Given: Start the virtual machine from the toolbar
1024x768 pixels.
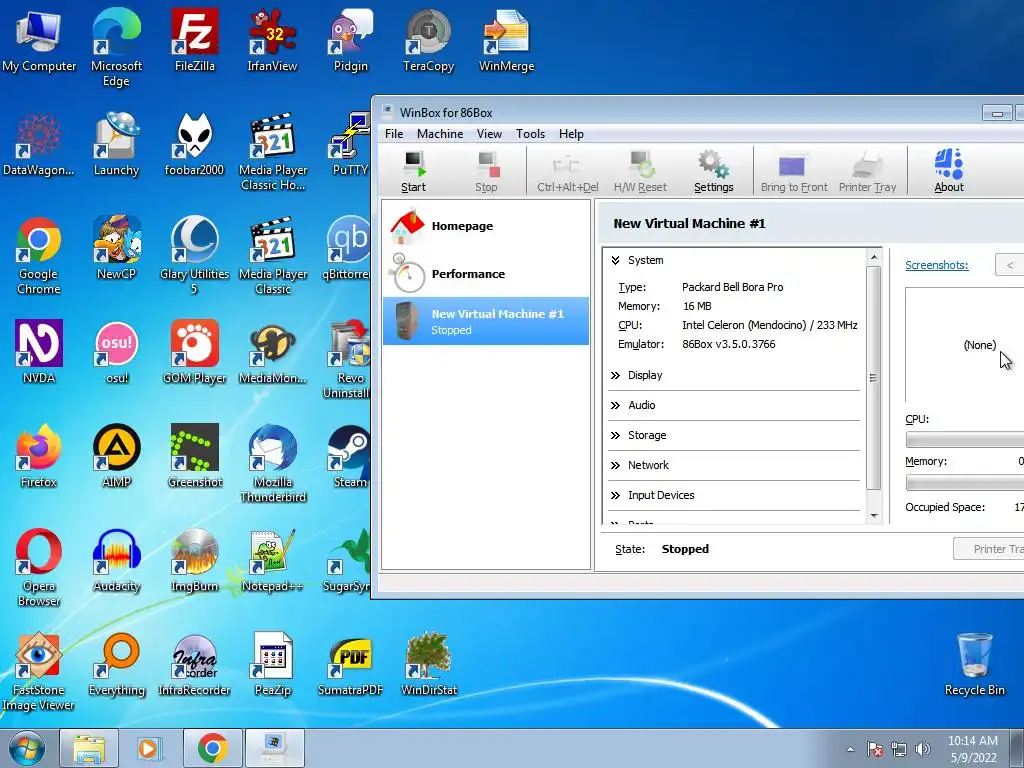Looking at the screenshot, I should pyautogui.click(x=413, y=171).
